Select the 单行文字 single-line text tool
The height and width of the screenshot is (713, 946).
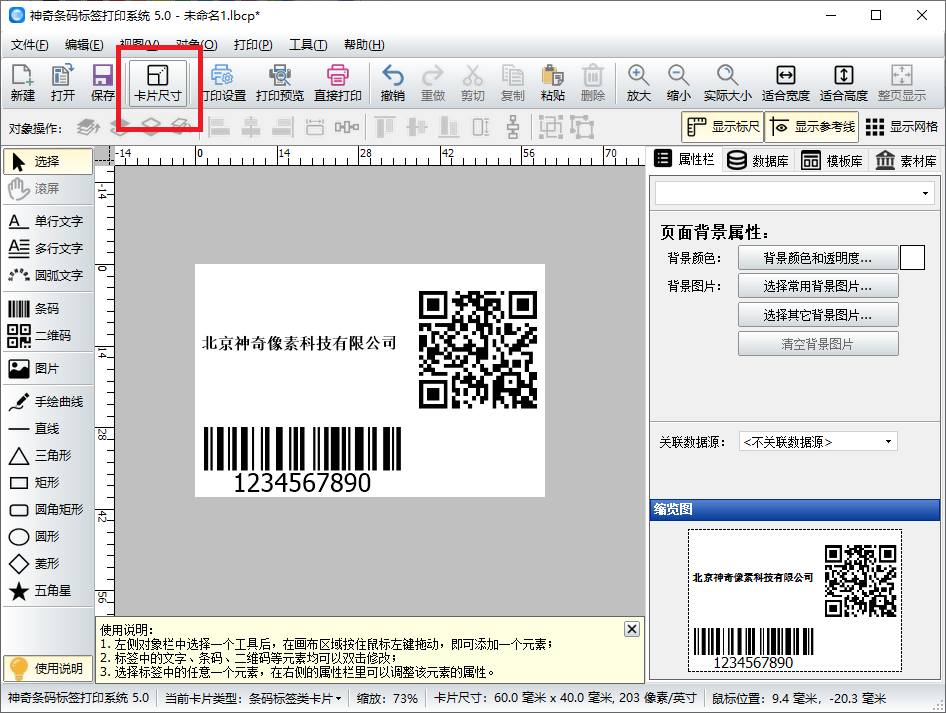tap(48, 221)
